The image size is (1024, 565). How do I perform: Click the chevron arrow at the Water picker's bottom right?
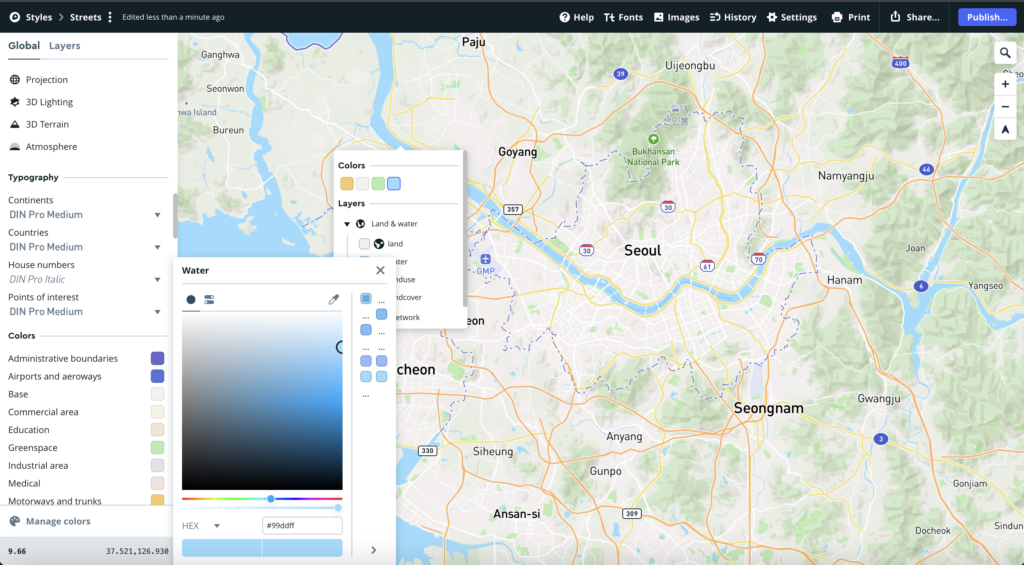click(x=374, y=550)
